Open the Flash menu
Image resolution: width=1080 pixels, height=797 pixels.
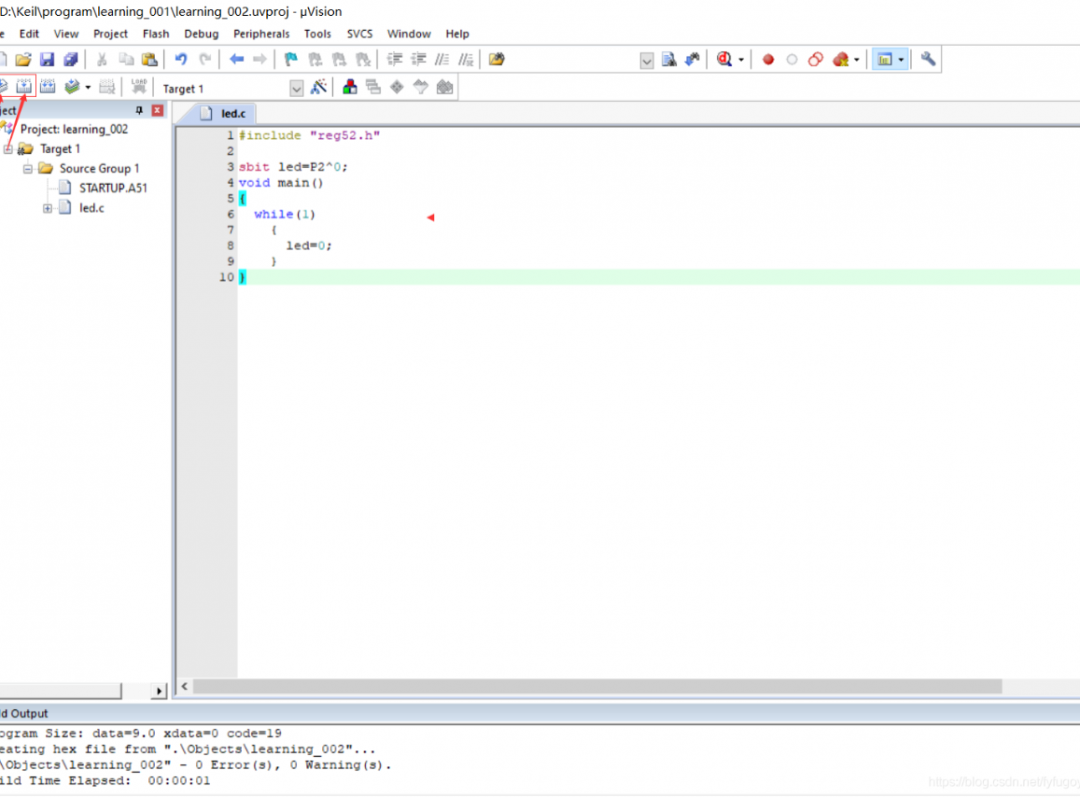click(156, 34)
